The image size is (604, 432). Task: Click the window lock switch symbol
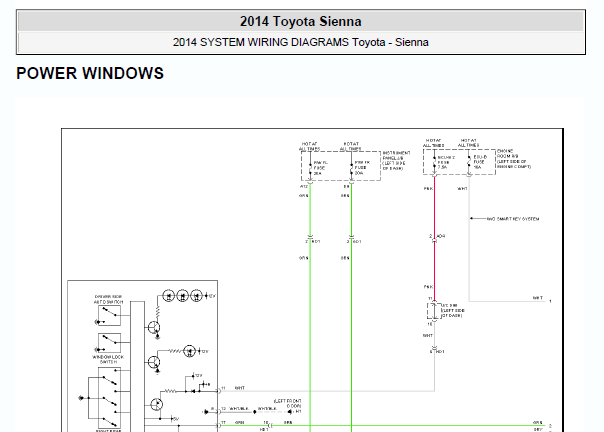click(109, 343)
